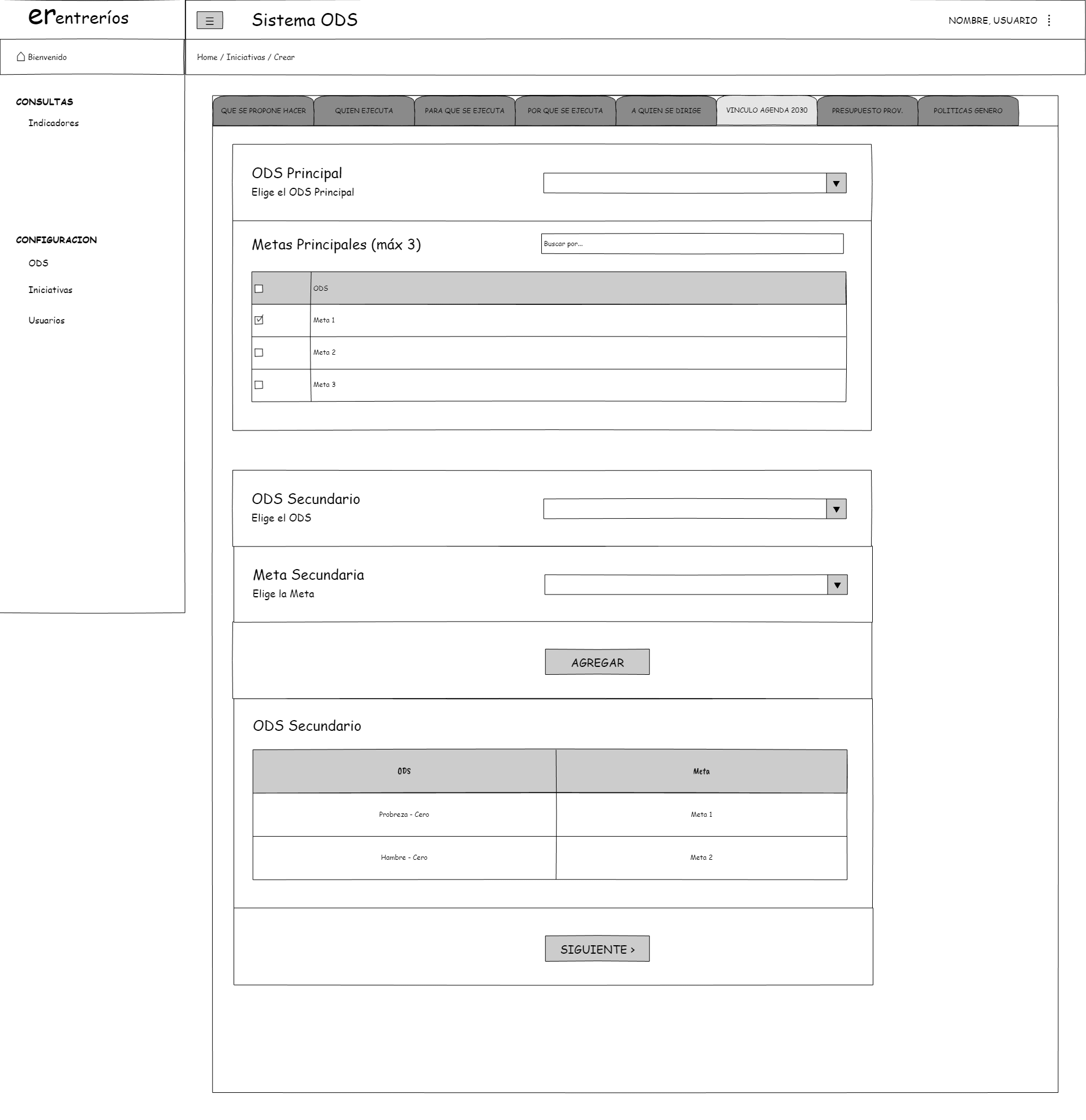
Task: Click the Iniciativas breadcrumb link
Action: pyautogui.click(x=245, y=57)
